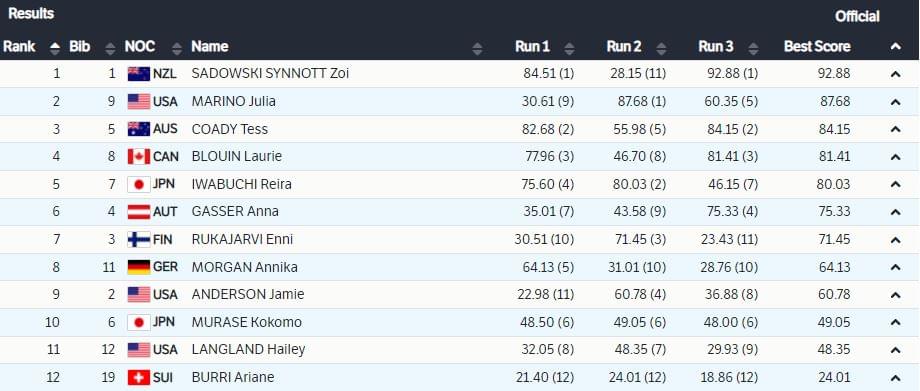Click the Results section heading

click(31, 13)
